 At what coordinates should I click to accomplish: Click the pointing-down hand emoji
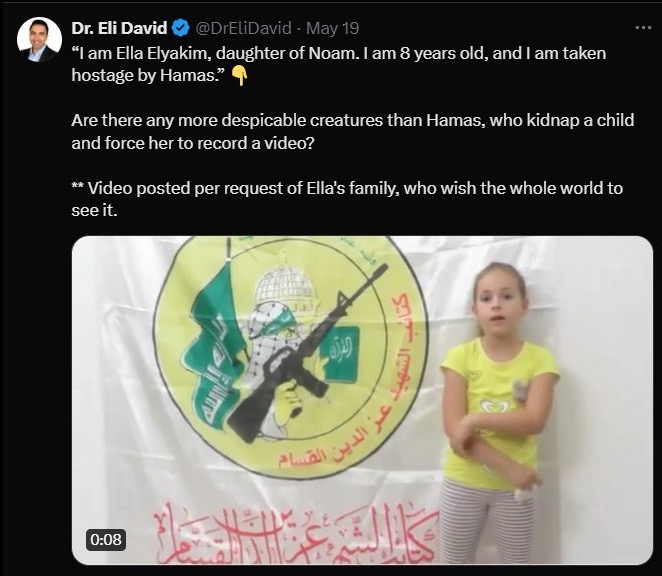coord(240,76)
